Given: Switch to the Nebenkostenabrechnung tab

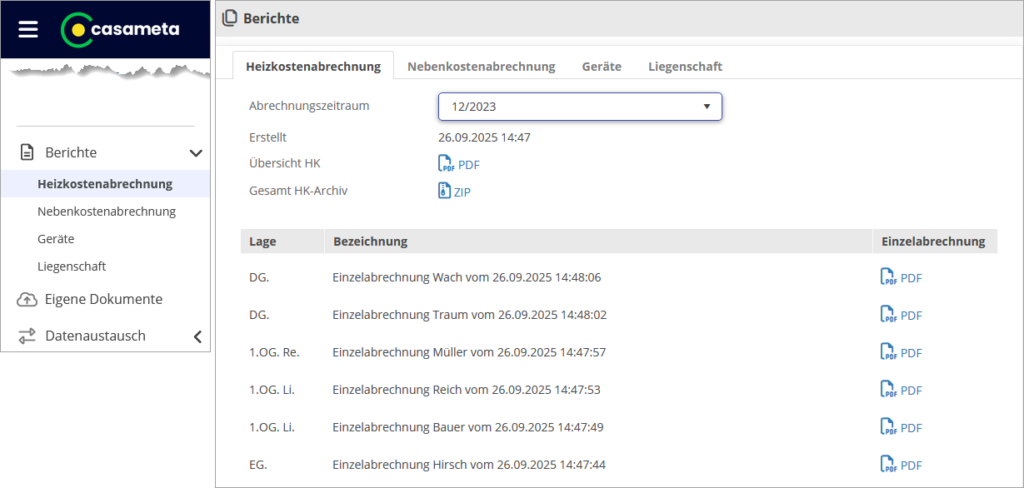Looking at the screenshot, I should tap(481, 66).
